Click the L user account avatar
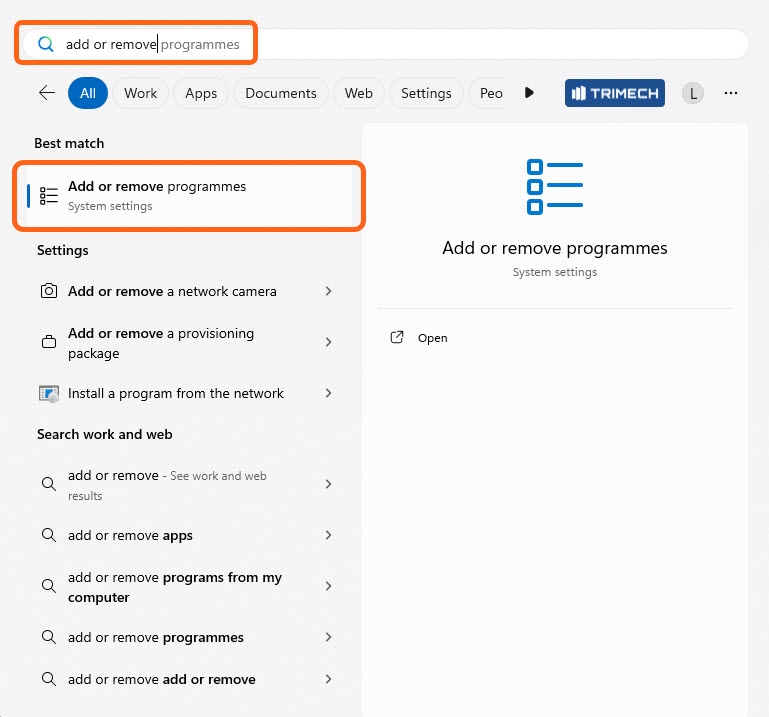The height and width of the screenshot is (717, 769). pyautogui.click(x=692, y=93)
